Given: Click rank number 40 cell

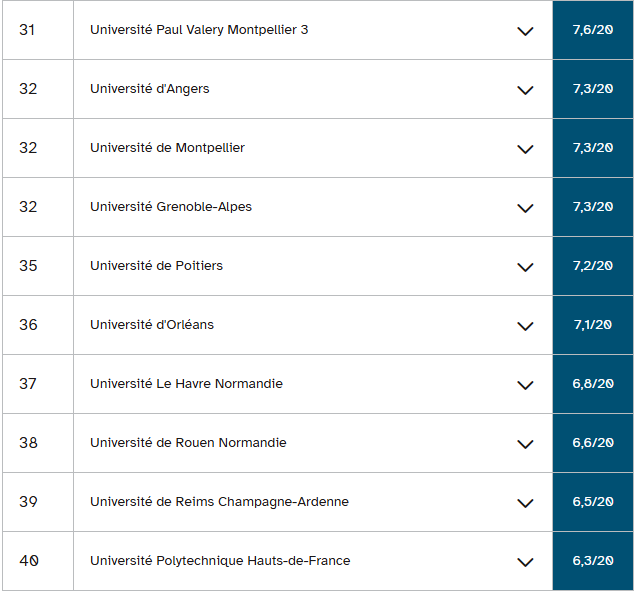Looking at the screenshot, I should click(x=28, y=561).
